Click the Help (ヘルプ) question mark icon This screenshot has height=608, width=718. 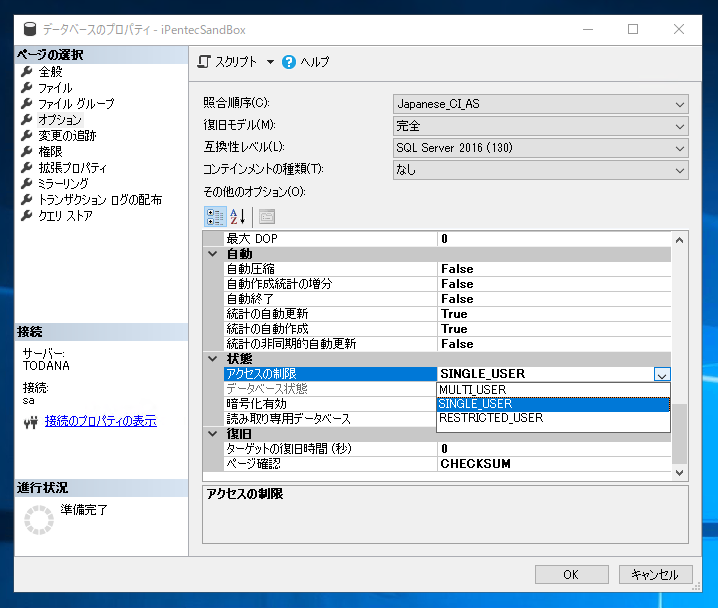click(289, 62)
